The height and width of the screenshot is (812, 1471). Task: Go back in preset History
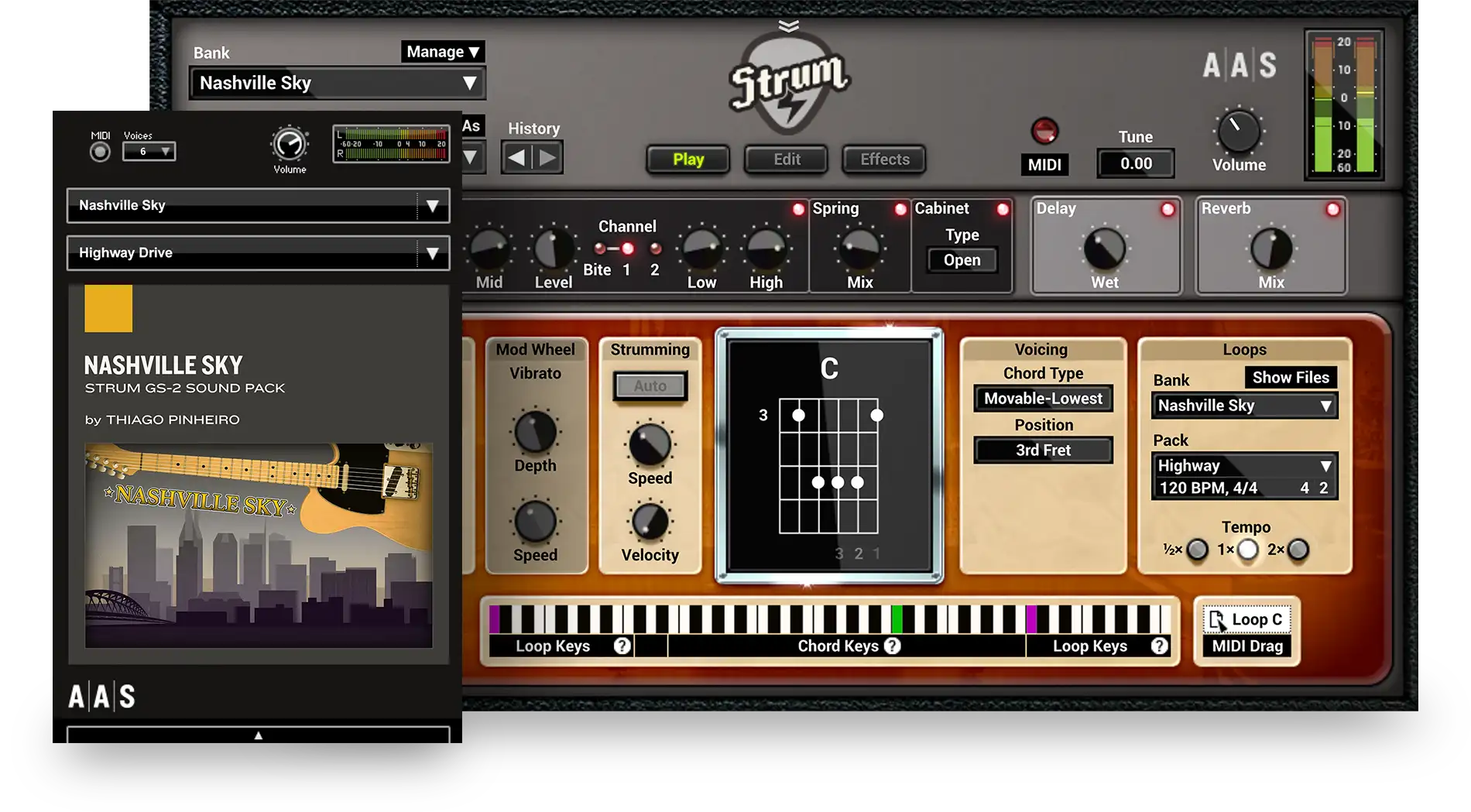tap(516, 158)
